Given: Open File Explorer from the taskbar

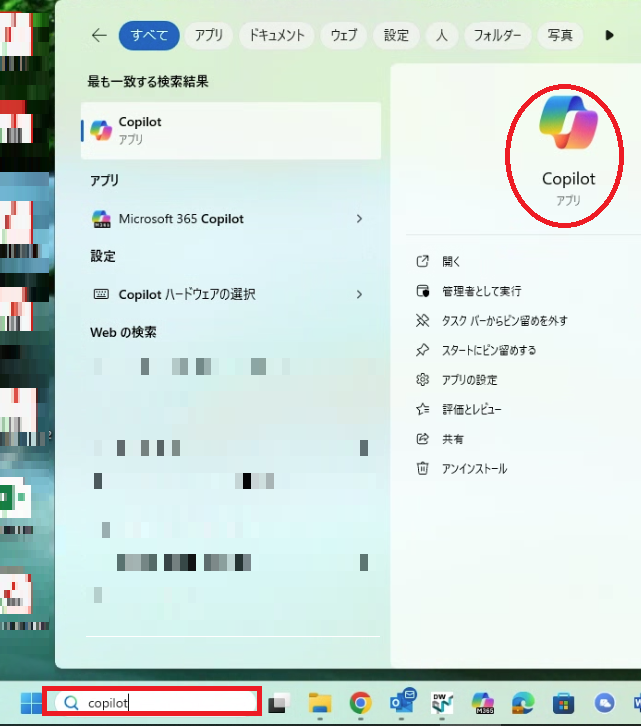Looking at the screenshot, I should click(320, 703).
